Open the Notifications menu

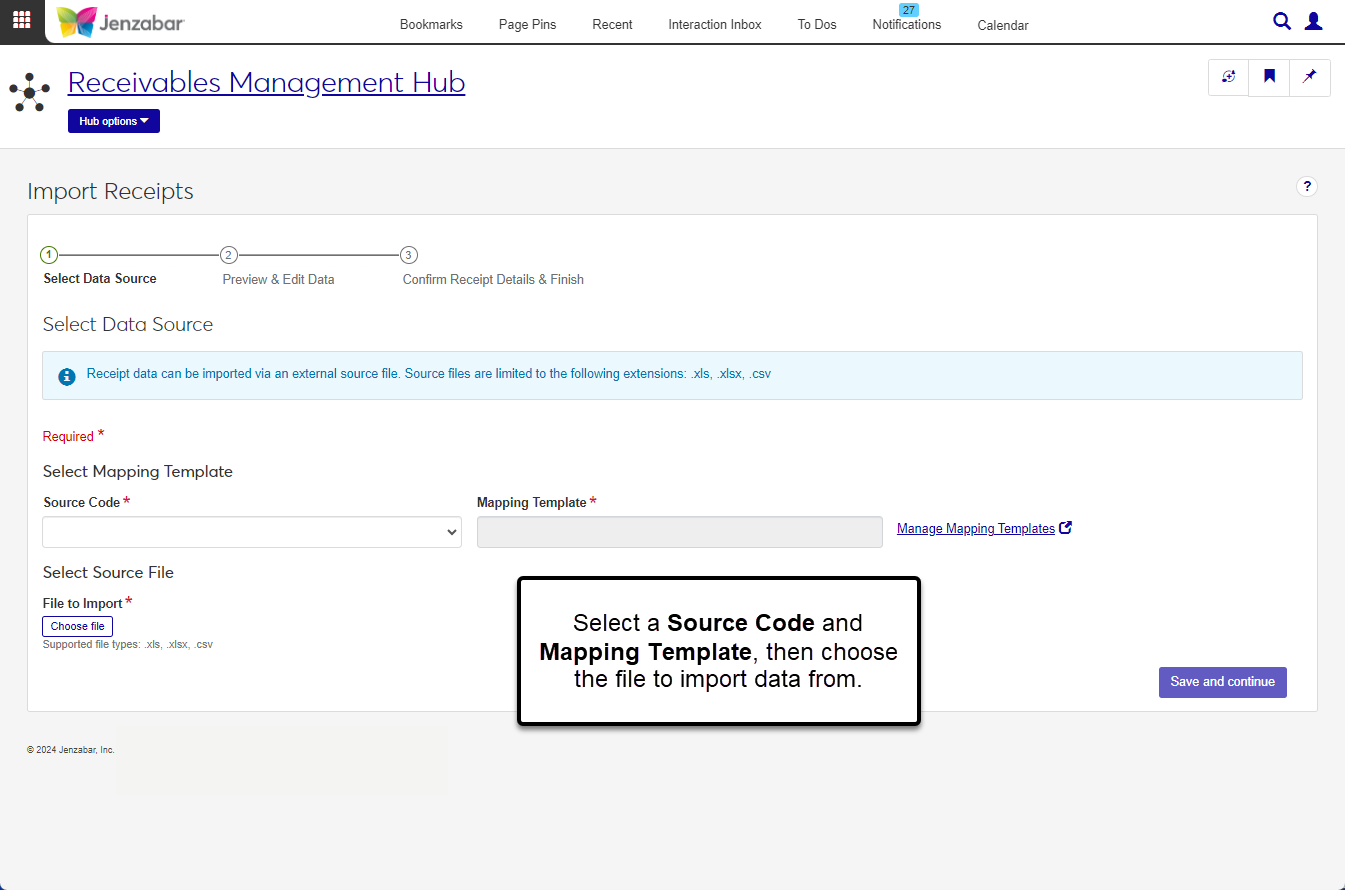[x=907, y=25]
